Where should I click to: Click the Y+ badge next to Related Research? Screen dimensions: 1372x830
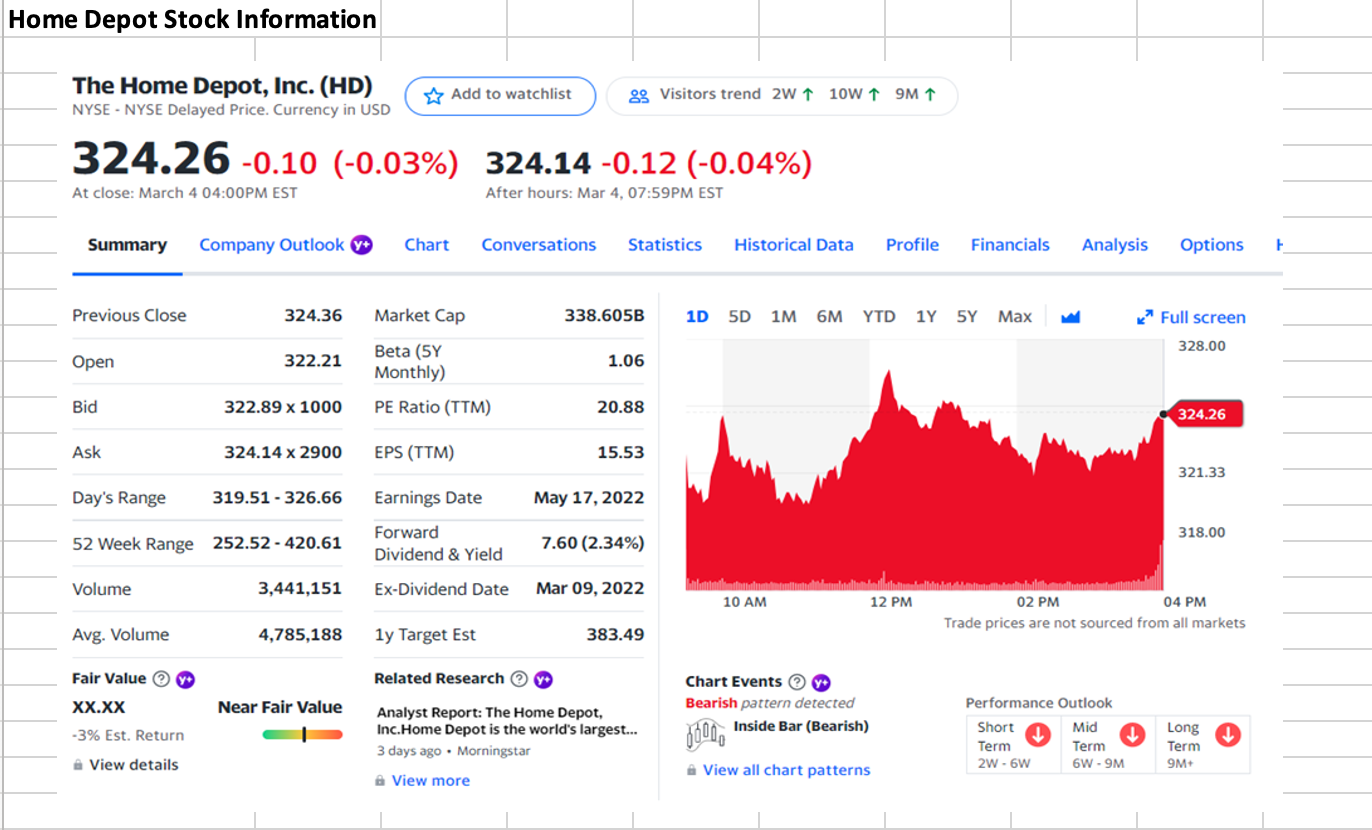[x=543, y=679]
